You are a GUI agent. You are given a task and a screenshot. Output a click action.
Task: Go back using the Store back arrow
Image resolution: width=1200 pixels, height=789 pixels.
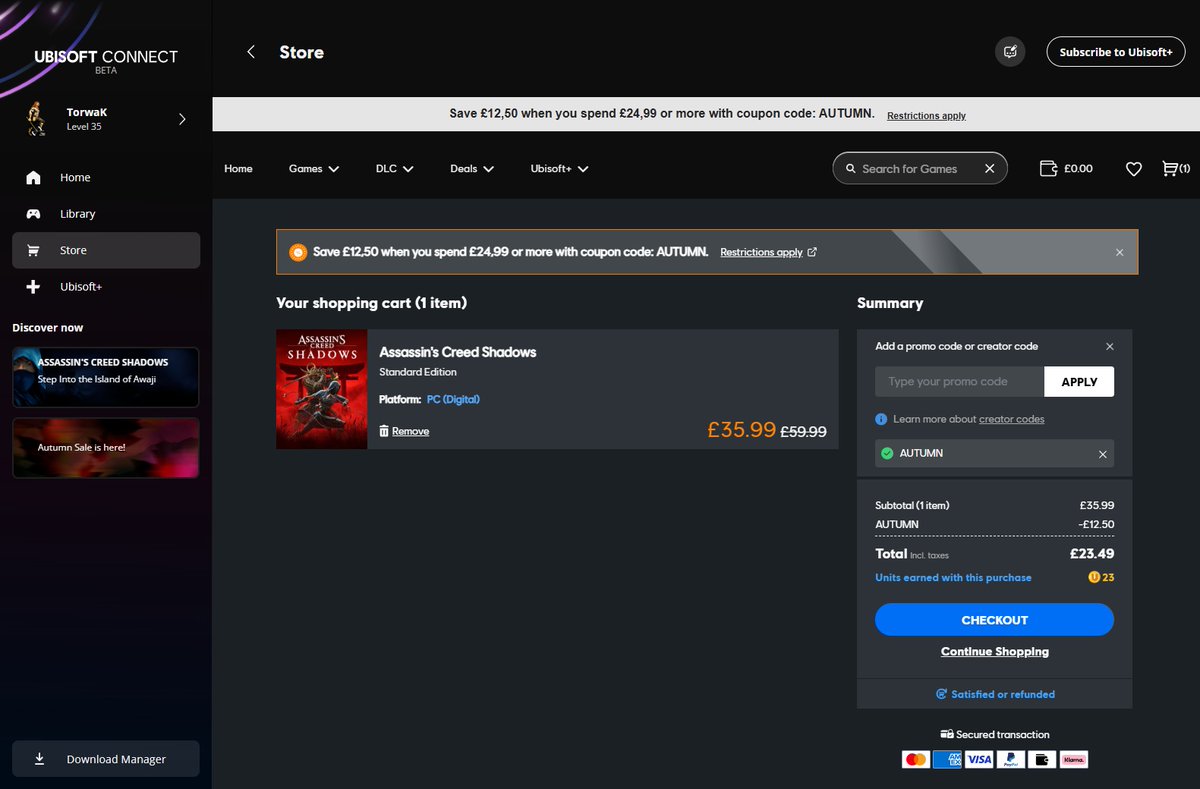click(251, 52)
